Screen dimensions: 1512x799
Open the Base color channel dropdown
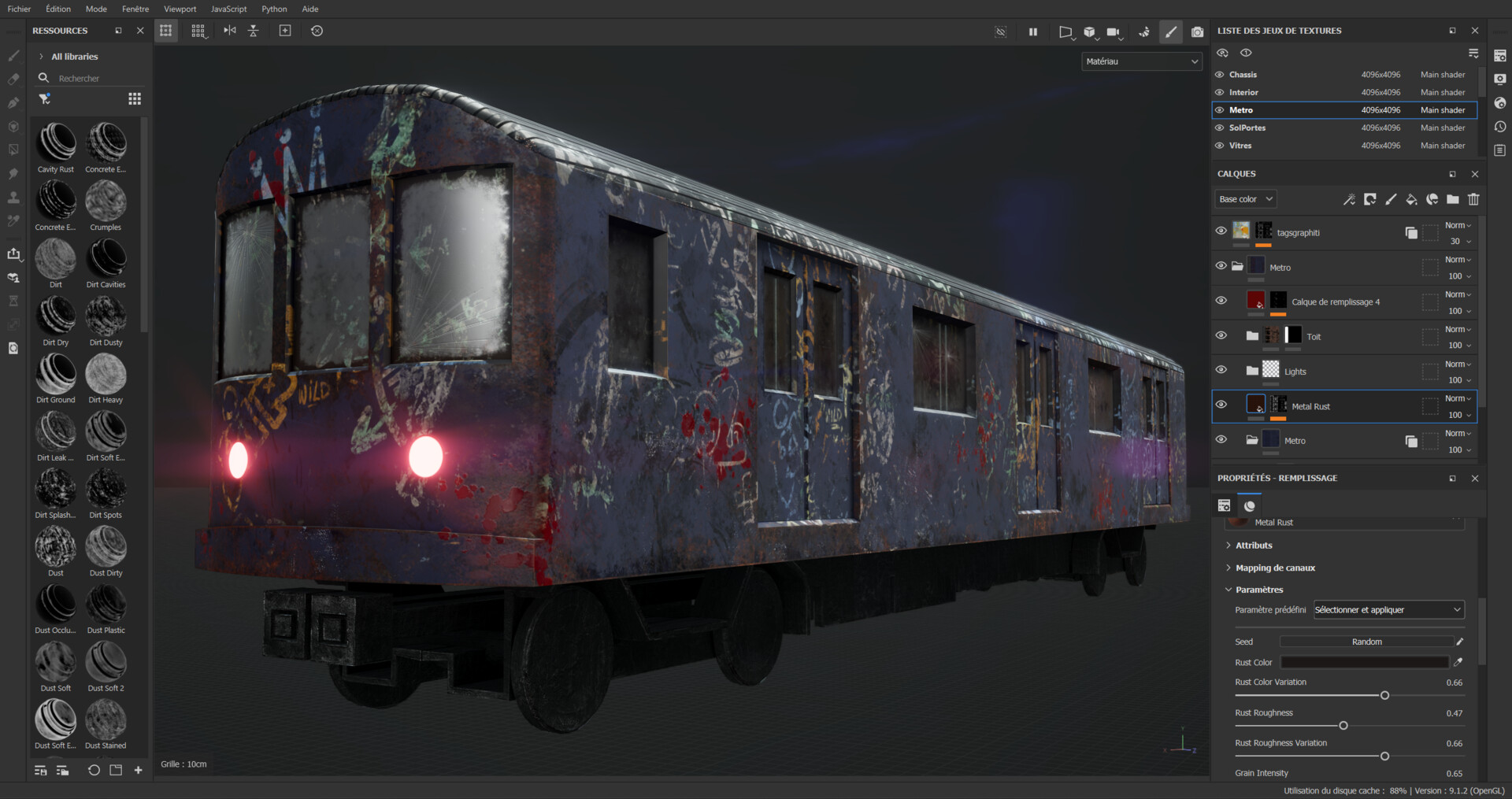1244,199
